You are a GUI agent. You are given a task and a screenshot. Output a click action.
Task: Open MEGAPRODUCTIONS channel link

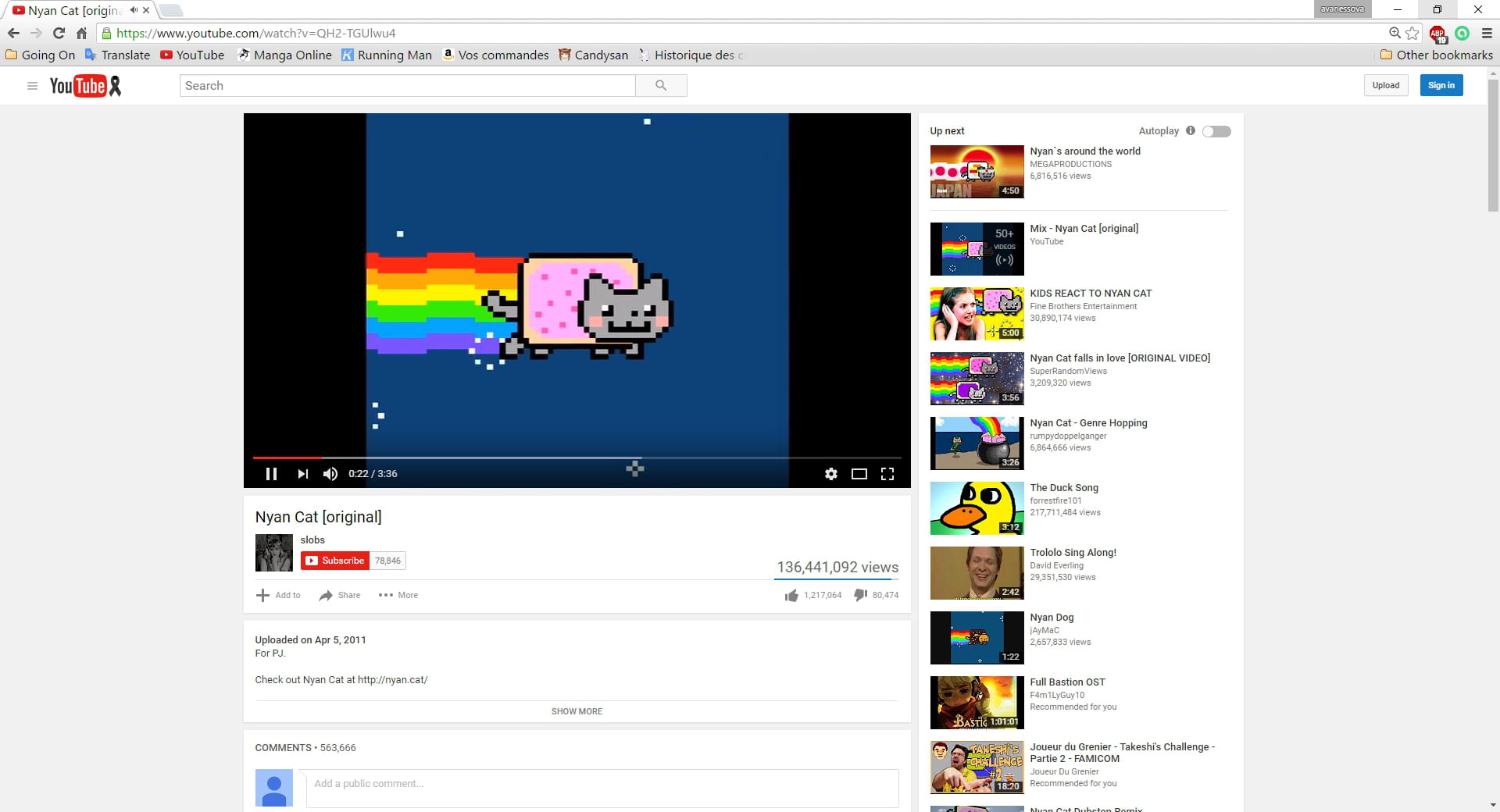1070,164
